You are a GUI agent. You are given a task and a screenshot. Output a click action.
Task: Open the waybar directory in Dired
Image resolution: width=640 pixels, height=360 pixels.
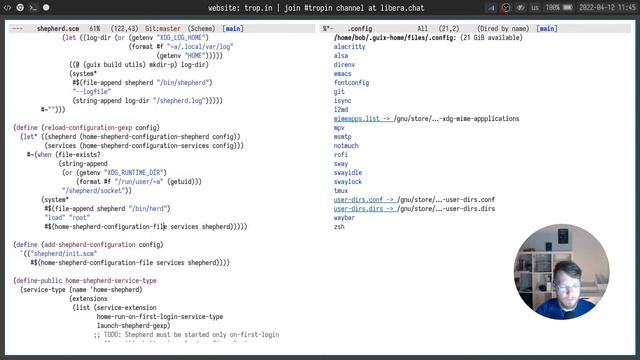click(x=344, y=217)
